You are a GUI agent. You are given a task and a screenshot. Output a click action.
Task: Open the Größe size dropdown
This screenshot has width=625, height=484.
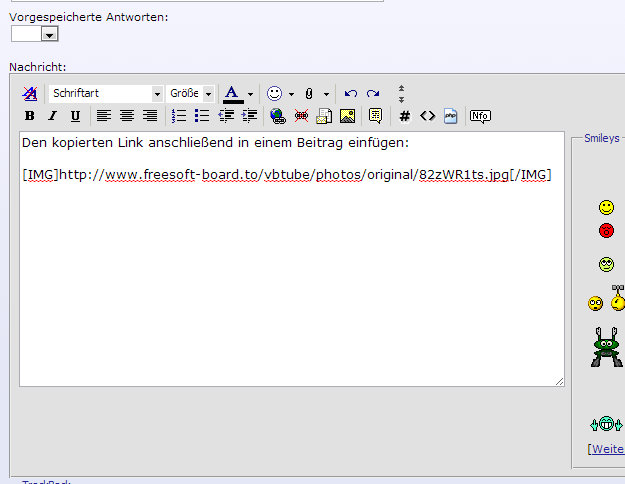point(190,94)
